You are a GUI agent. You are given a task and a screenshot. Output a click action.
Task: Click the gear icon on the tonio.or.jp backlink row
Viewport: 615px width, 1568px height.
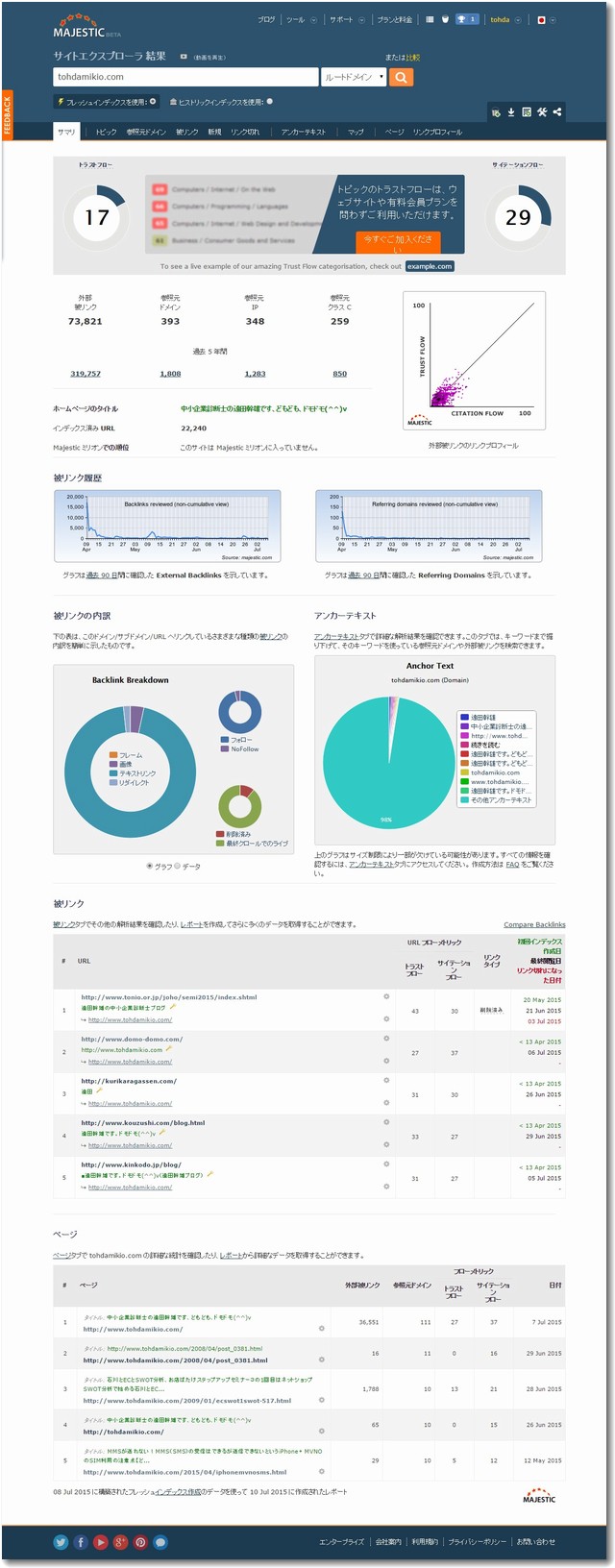pos(386,996)
